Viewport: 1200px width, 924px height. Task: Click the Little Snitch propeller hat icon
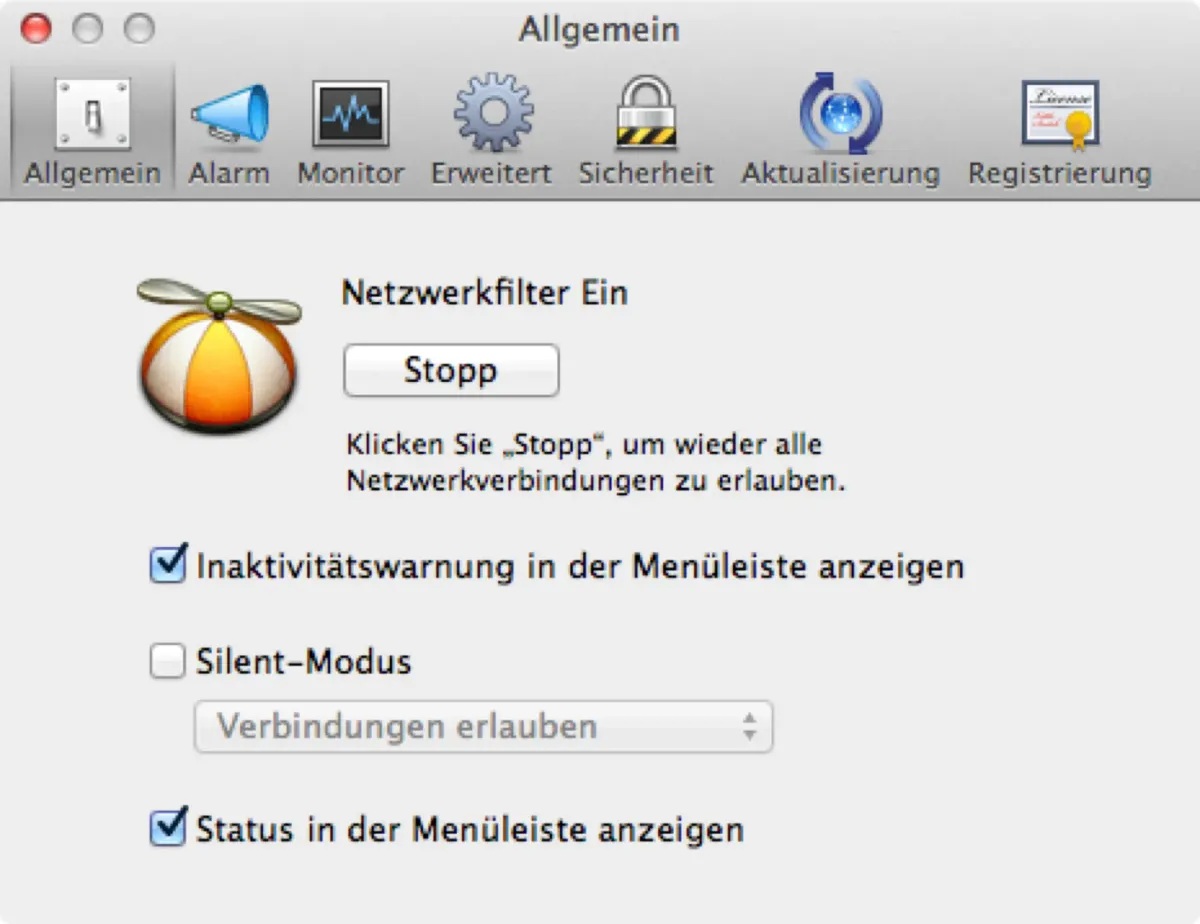pos(217,360)
